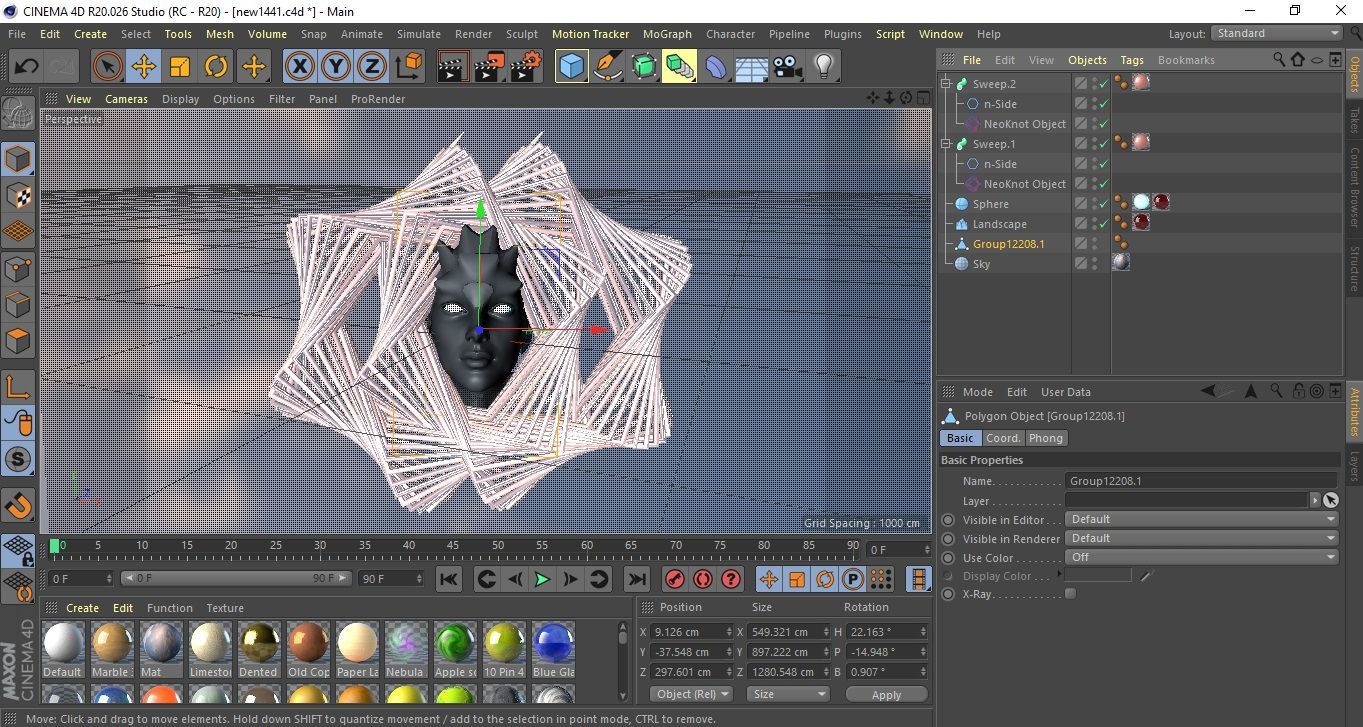1363x727 pixels.
Task: Click the Render to Picture Viewer icon
Action: [489, 67]
